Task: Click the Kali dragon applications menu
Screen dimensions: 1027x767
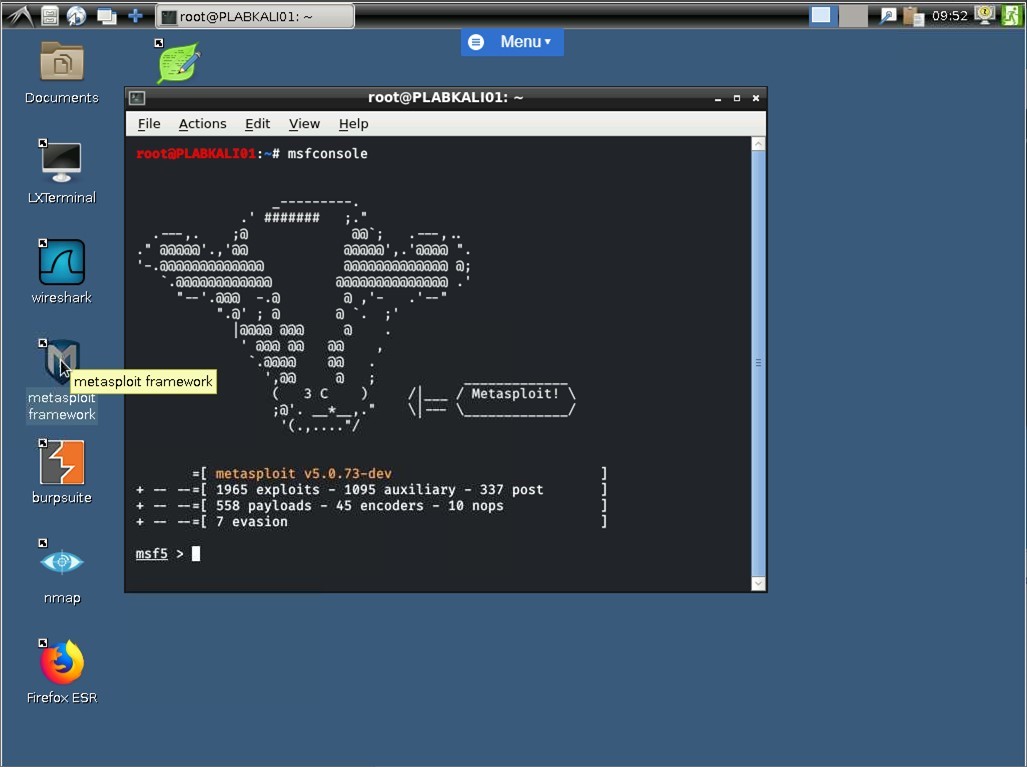Action: pyautogui.click(x=19, y=15)
